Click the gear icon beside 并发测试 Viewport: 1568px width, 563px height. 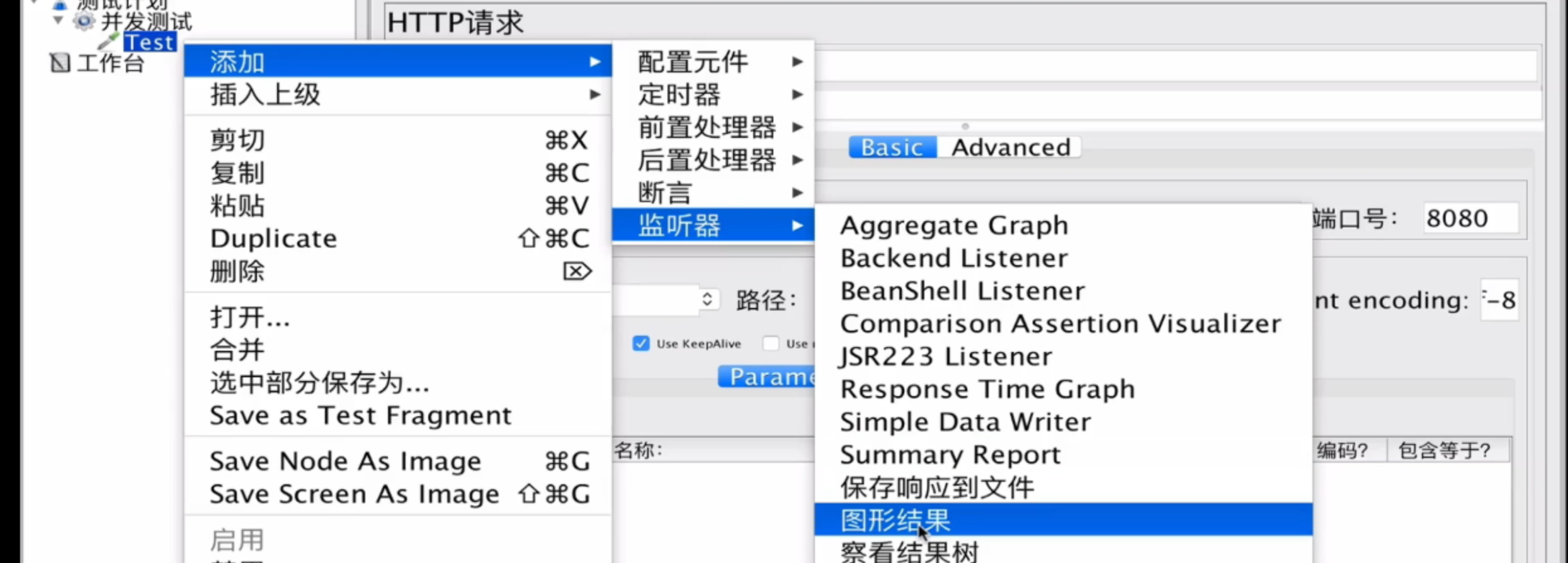[83, 21]
